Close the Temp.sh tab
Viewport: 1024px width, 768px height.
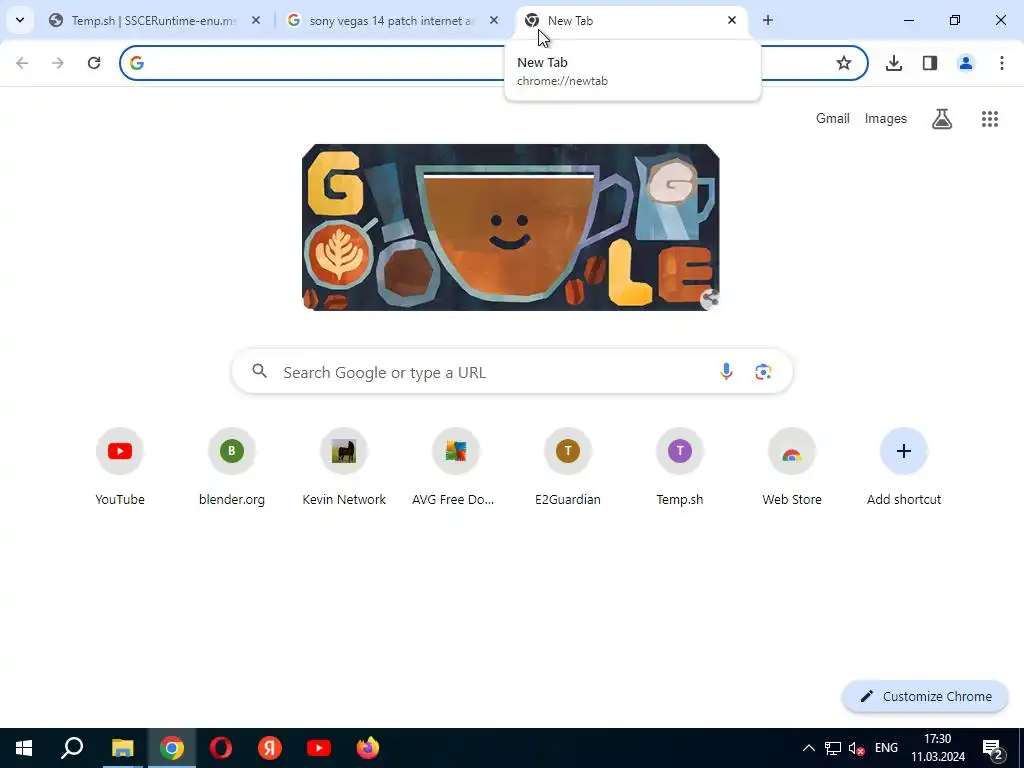256,20
